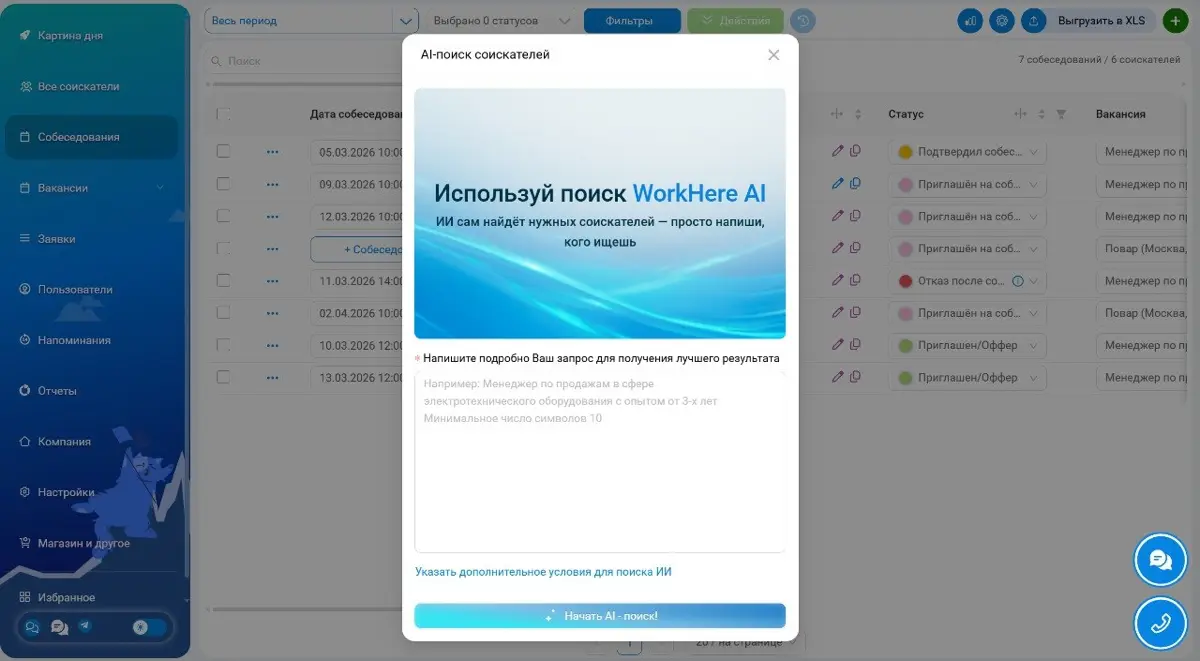The height and width of the screenshot is (661, 1200).
Task: Tick the checkbox for 12.03.2026 row
Action: coord(223,216)
